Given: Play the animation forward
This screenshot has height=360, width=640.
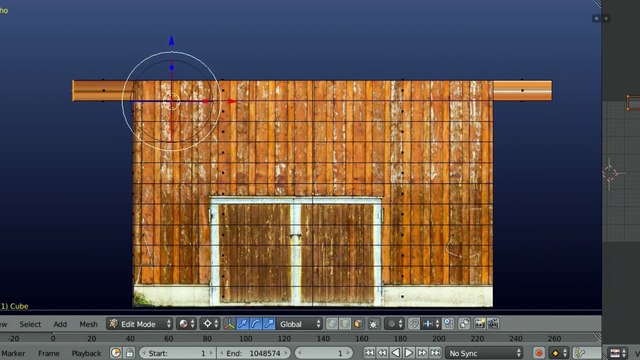Looking at the screenshot, I should (x=409, y=353).
